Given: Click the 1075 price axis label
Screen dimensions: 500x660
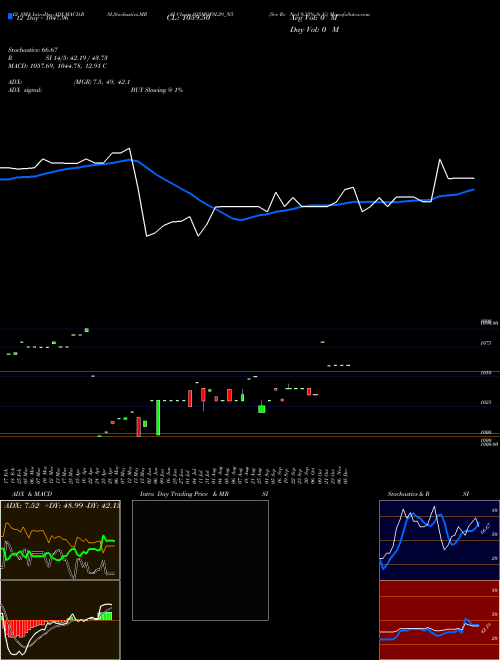Looking at the screenshot, I should point(486,343).
